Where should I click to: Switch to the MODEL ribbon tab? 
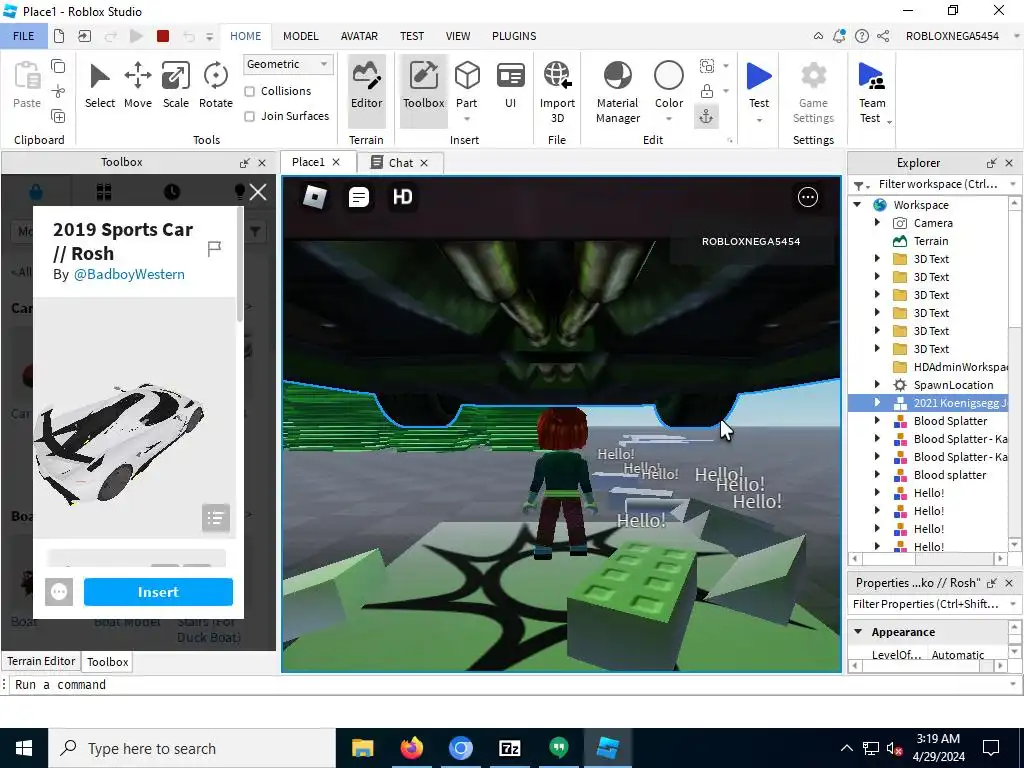pos(300,36)
